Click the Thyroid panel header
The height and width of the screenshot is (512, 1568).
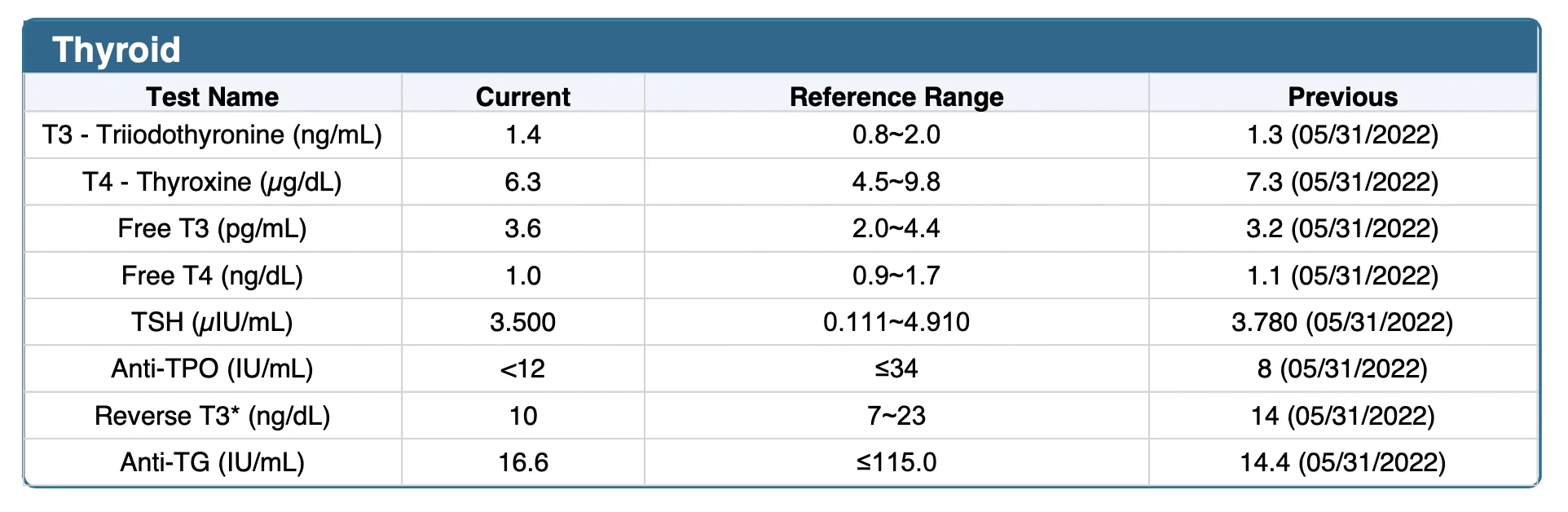(781, 47)
